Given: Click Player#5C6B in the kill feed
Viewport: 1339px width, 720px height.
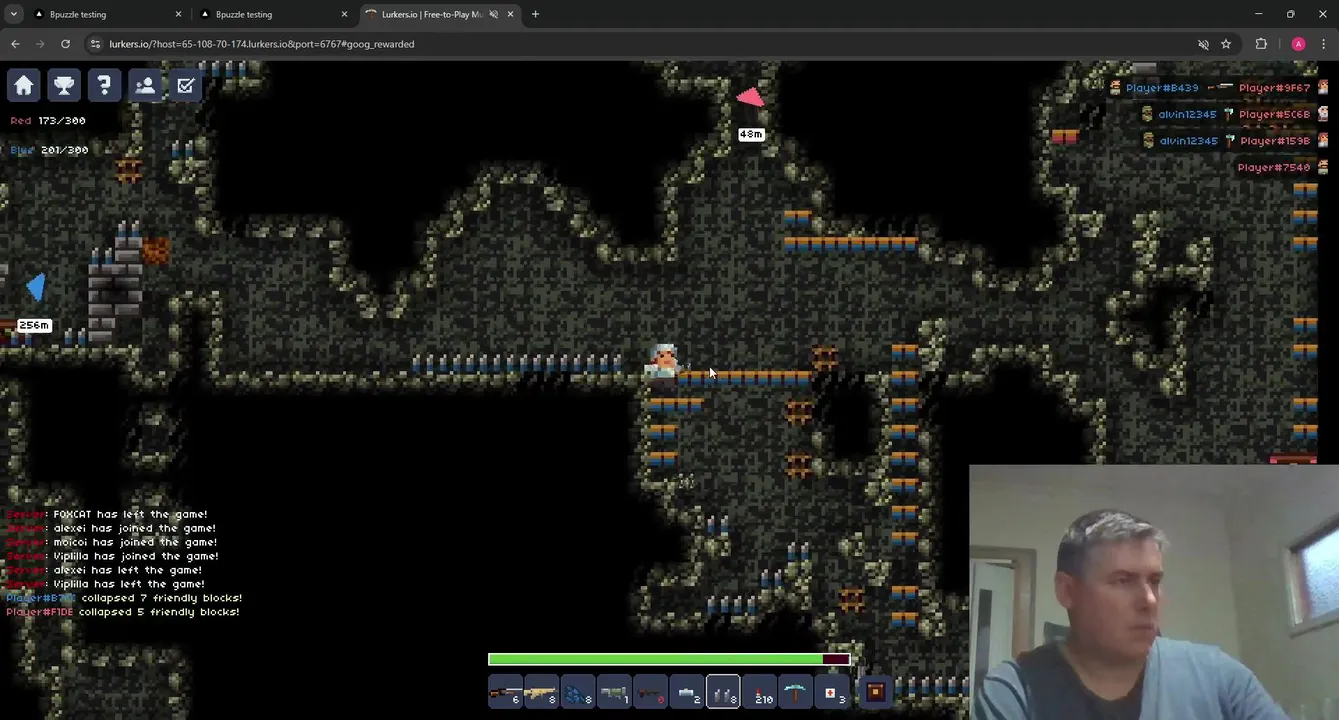Looking at the screenshot, I should pos(1274,114).
